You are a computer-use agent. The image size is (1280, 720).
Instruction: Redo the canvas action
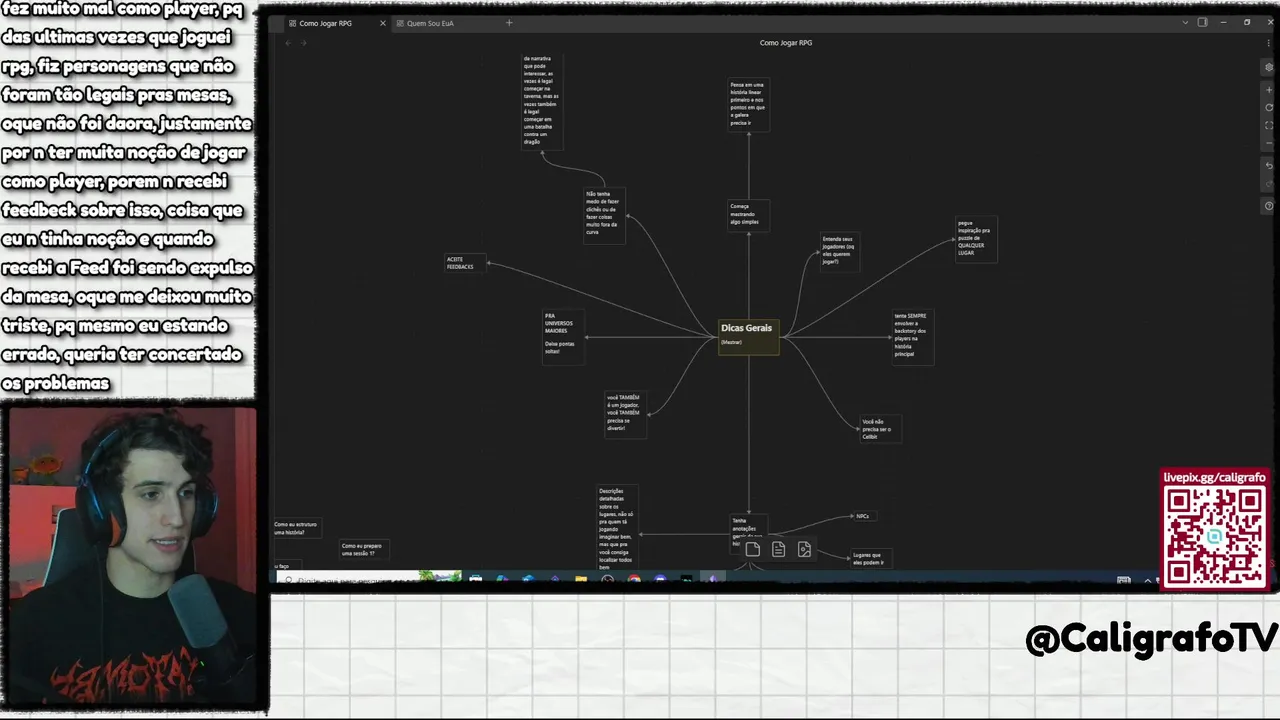tap(1269, 184)
